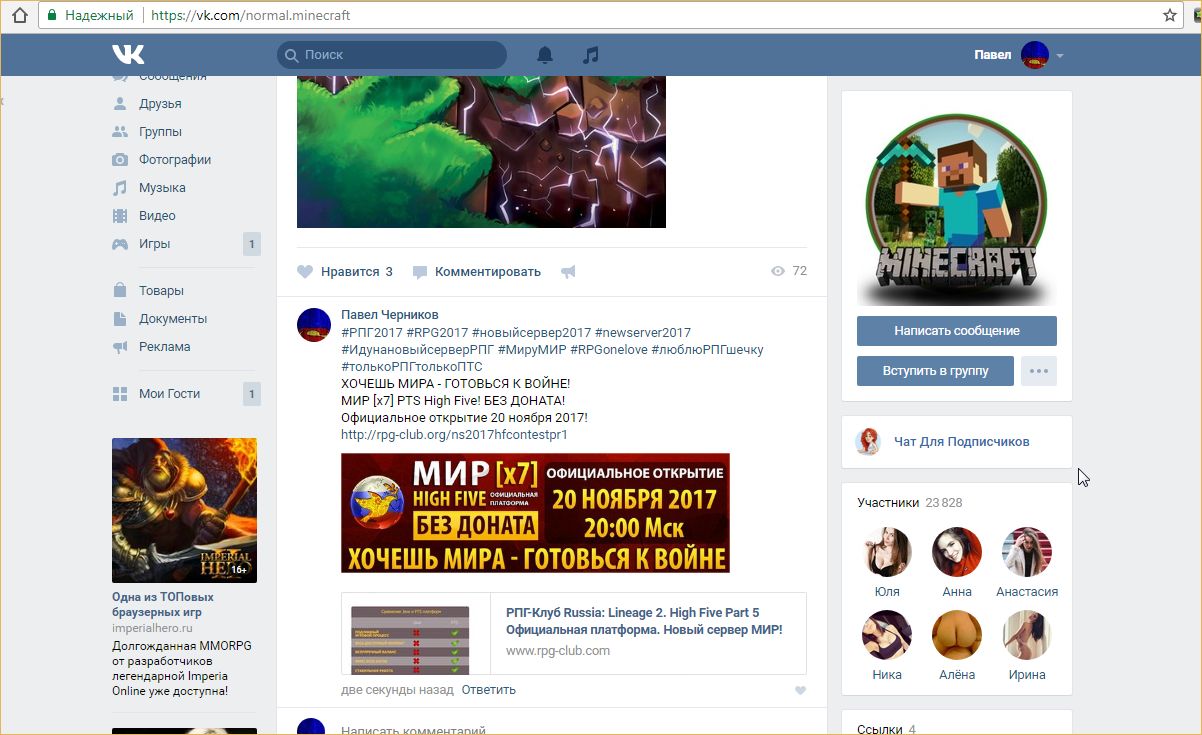
Task: Bookmark page with the star icon
Action: pyautogui.click(x=1170, y=16)
